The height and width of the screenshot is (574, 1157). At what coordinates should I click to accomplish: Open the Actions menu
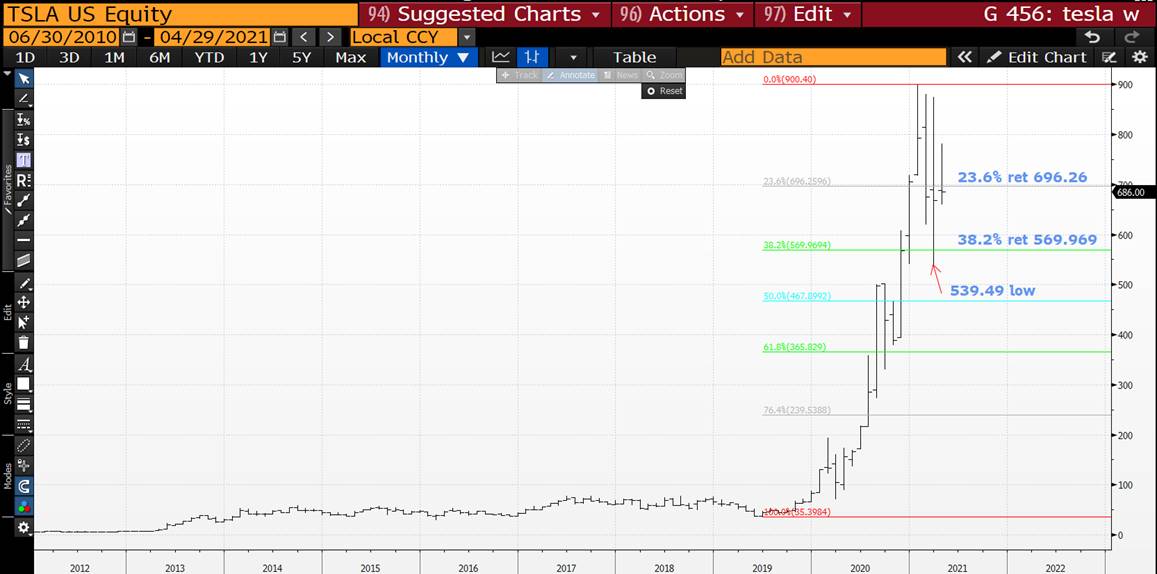click(681, 14)
